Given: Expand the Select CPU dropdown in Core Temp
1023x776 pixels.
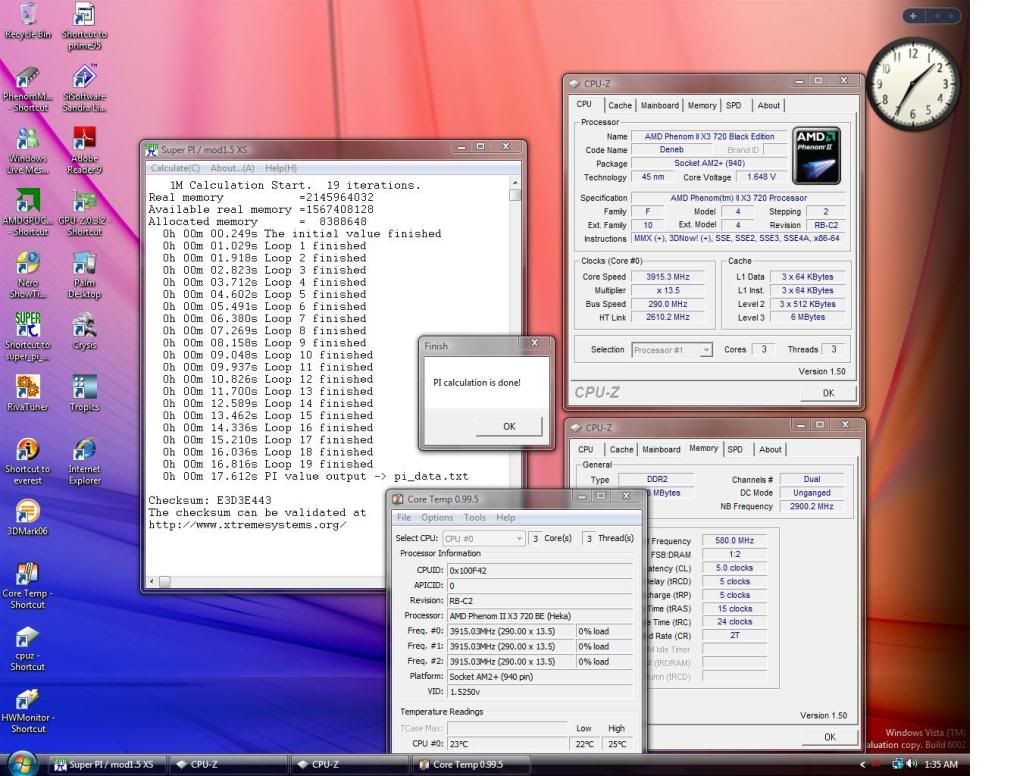Looking at the screenshot, I should [x=486, y=538].
